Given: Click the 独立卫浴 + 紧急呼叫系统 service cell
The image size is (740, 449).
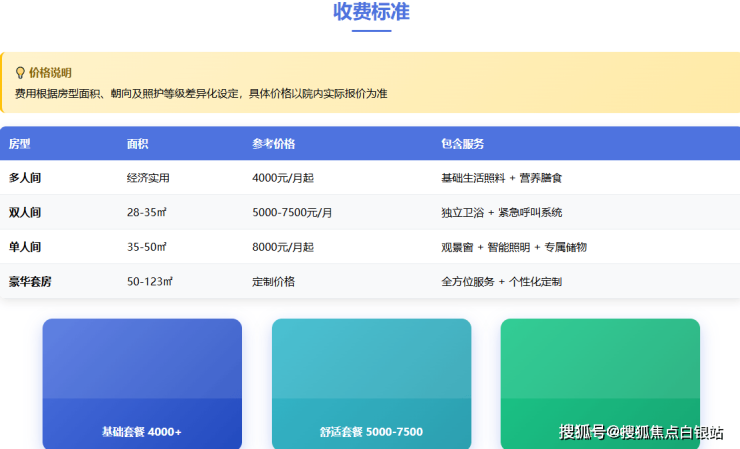Looking at the screenshot, I should click(x=501, y=213).
